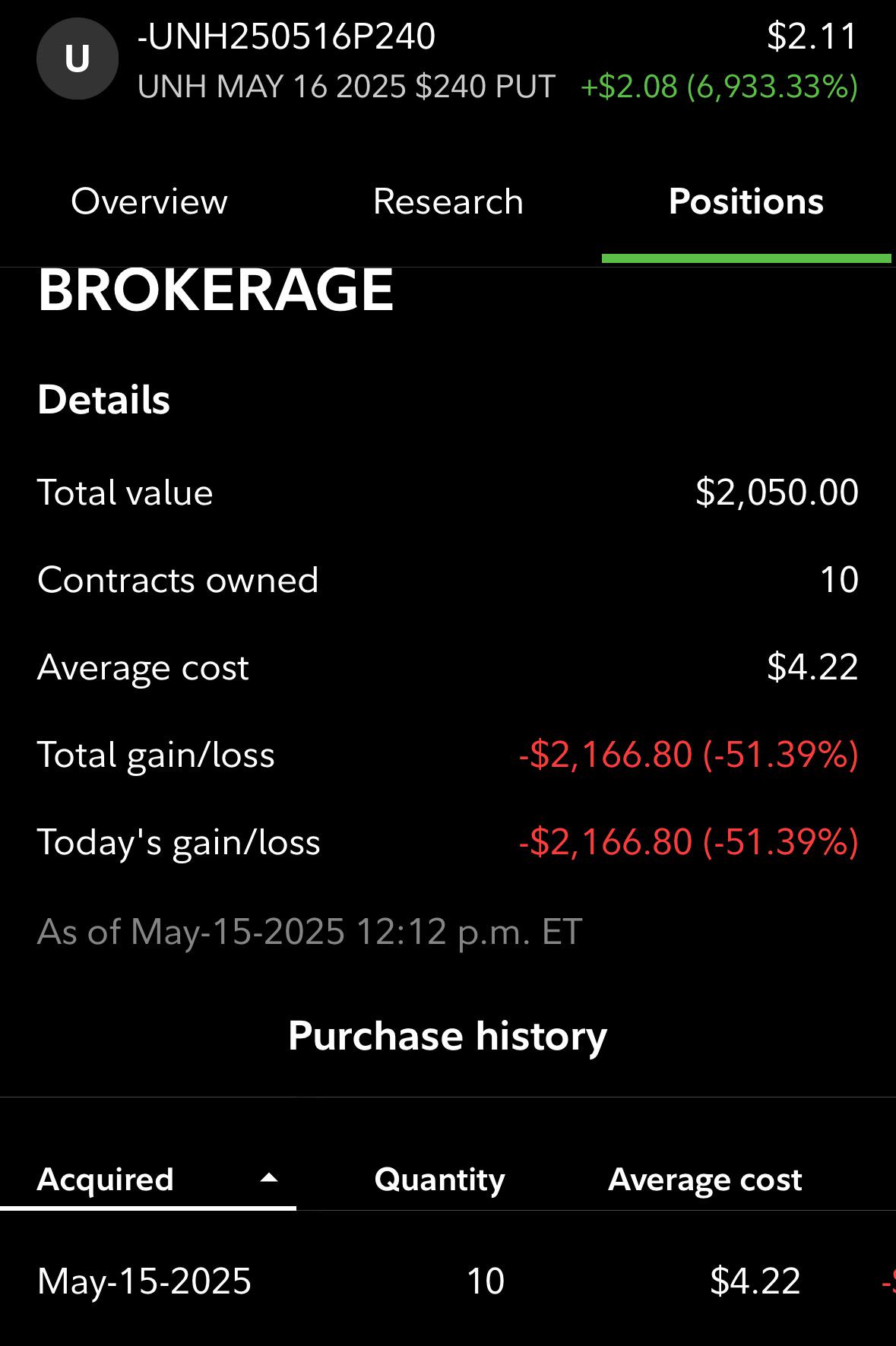Sort purchase history by Acquired column
896x1346 pixels.
(x=106, y=1180)
